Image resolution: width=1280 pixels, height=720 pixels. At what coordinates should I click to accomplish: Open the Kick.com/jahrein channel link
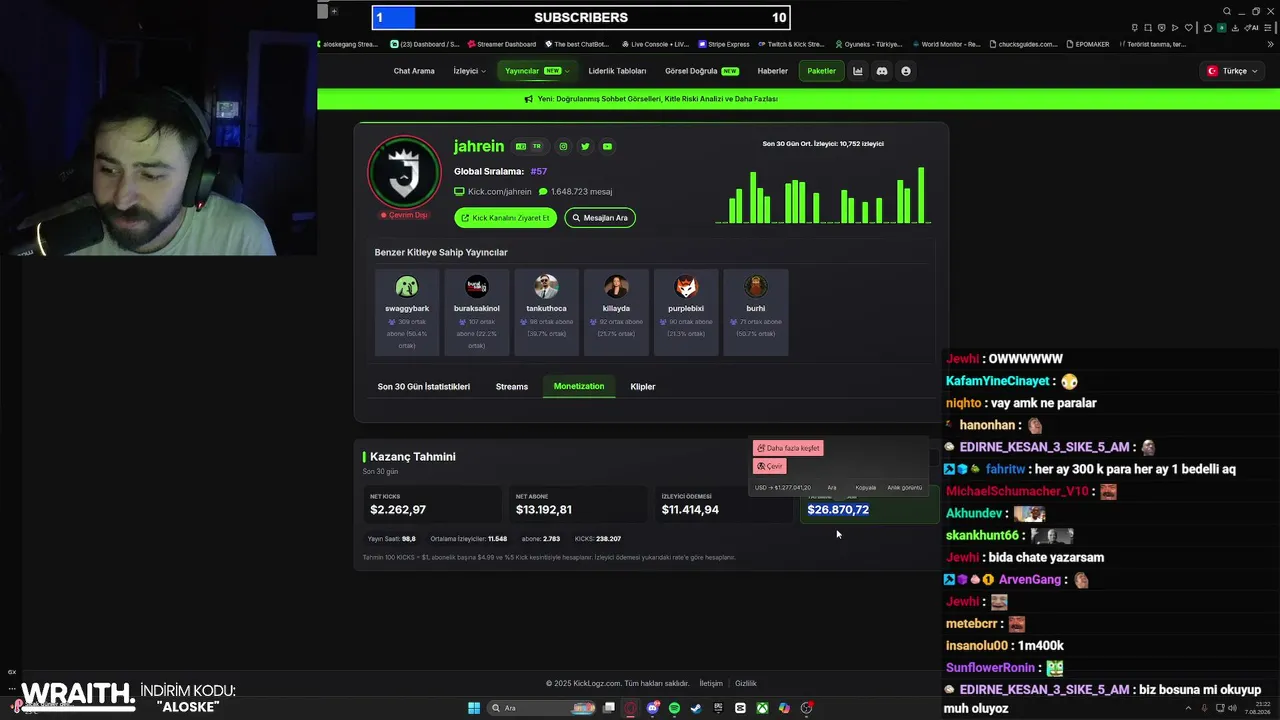[493, 191]
